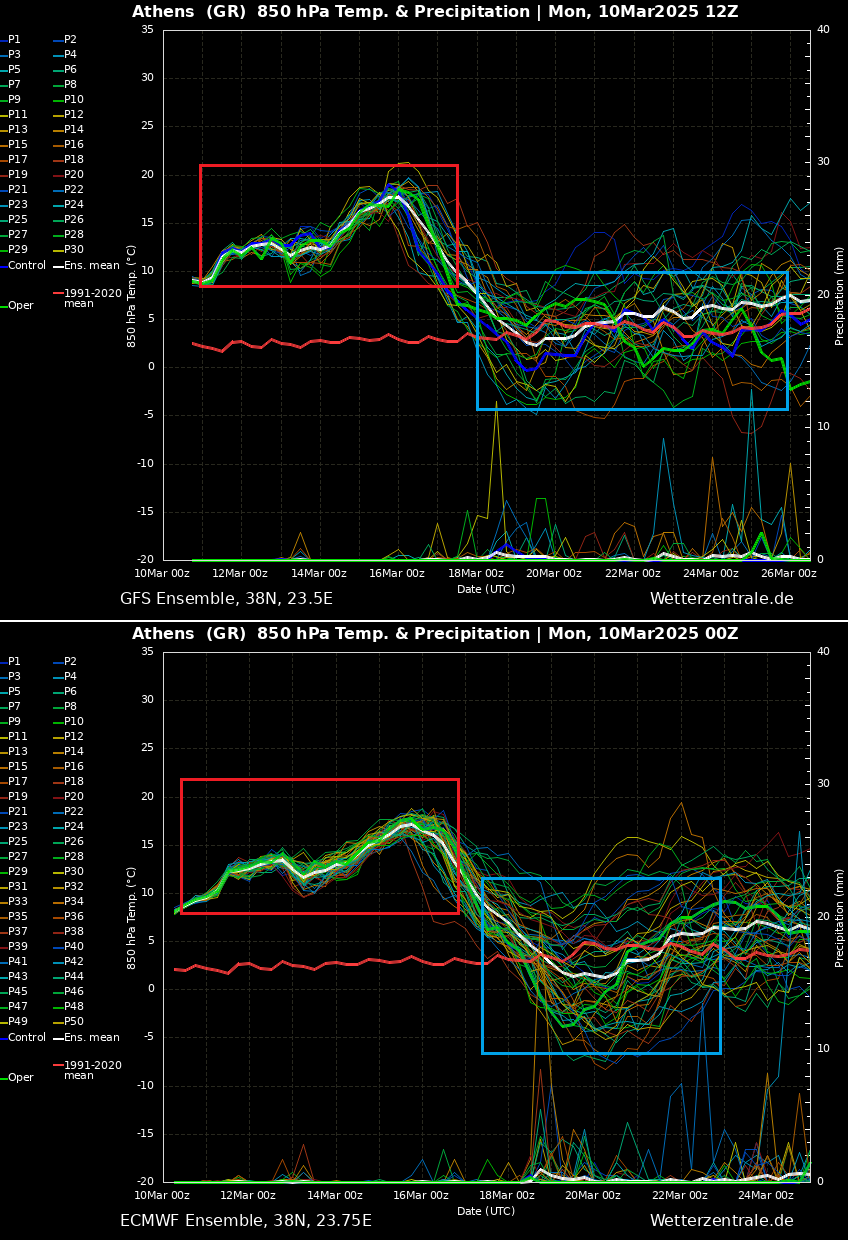Open Wetterzentrale.de link below the ECMWF chart
The image size is (848, 1240).
tap(721, 1221)
